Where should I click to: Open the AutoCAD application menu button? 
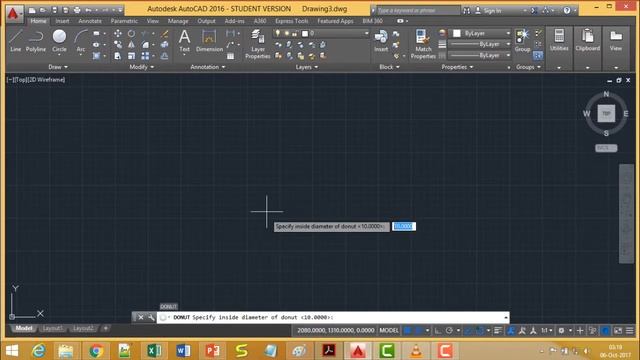(x=14, y=13)
